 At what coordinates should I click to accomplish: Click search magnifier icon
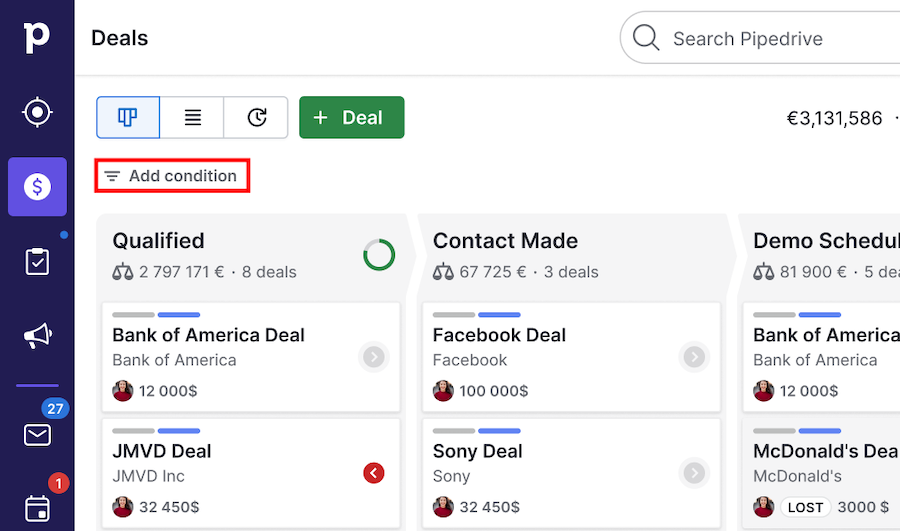(646, 38)
